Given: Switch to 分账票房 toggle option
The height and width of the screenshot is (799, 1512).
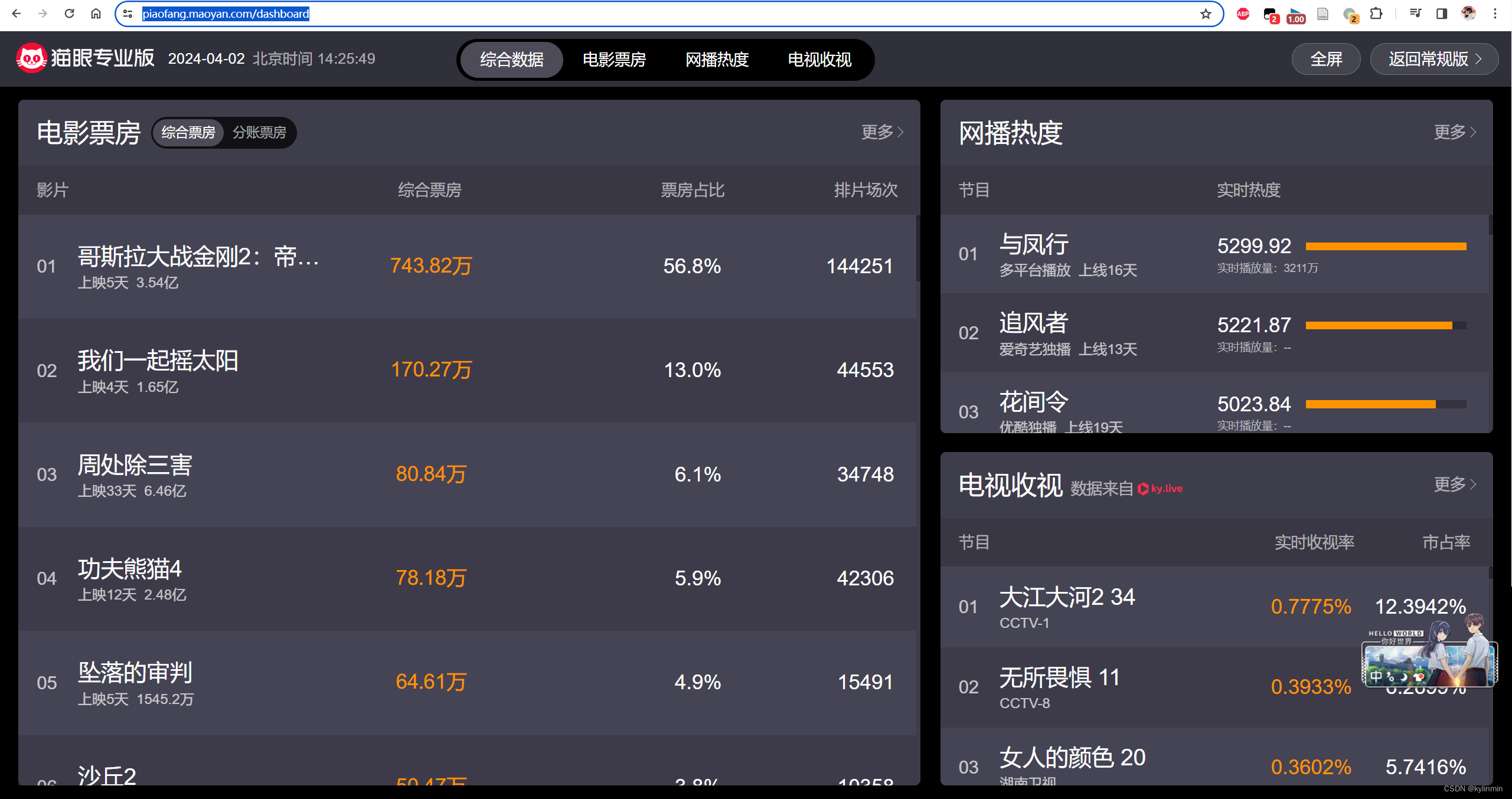Looking at the screenshot, I should click(259, 132).
